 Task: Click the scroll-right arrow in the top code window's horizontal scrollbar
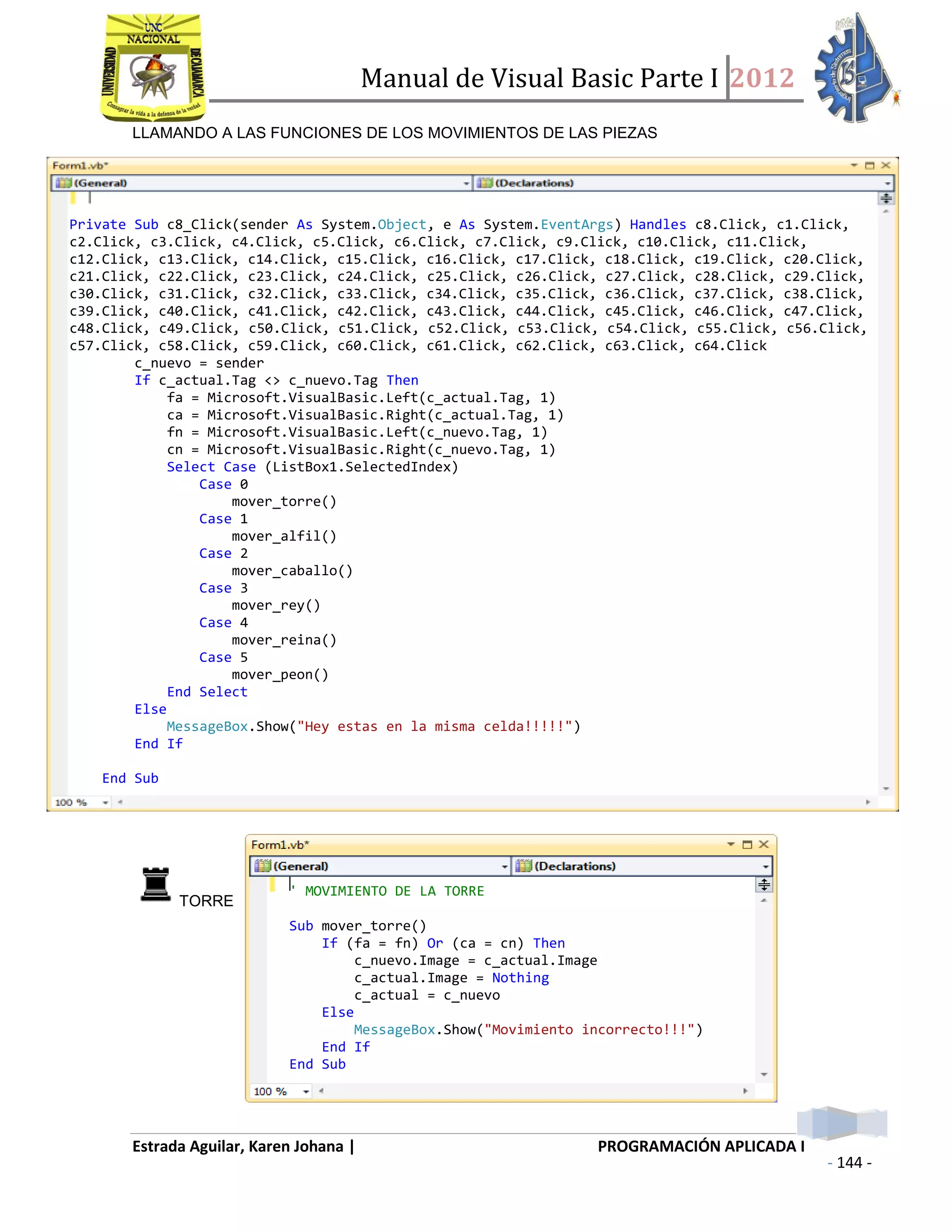(x=868, y=802)
